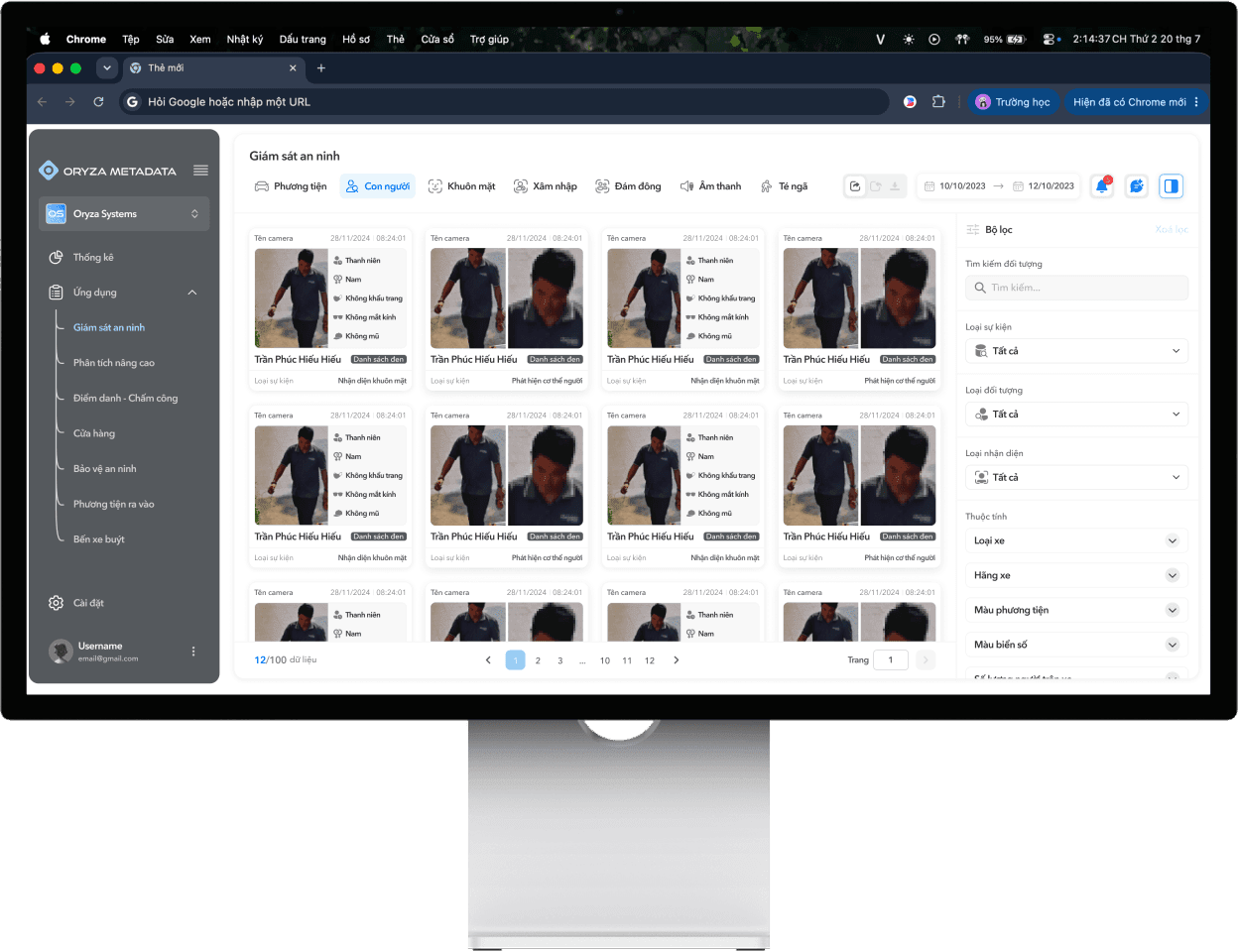Open the AI chat assistant icon

[1137, 185]
